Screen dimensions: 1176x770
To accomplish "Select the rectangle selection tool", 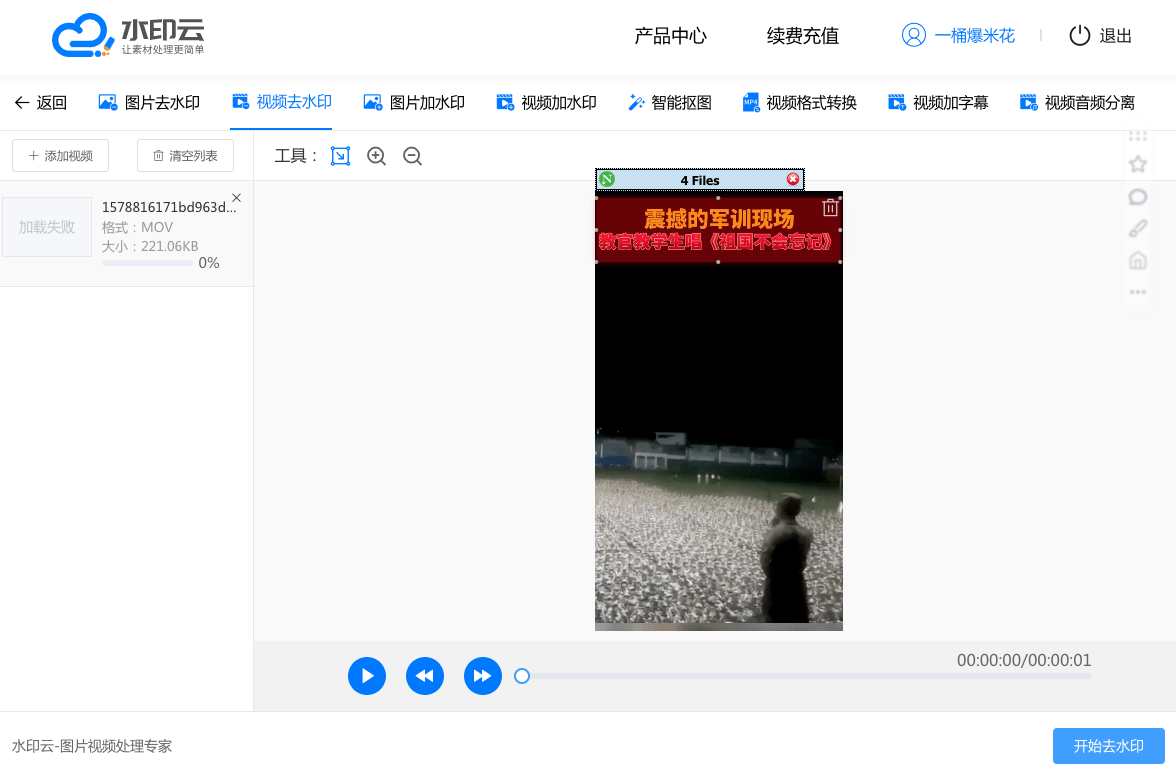I will (x=340, y=156).
